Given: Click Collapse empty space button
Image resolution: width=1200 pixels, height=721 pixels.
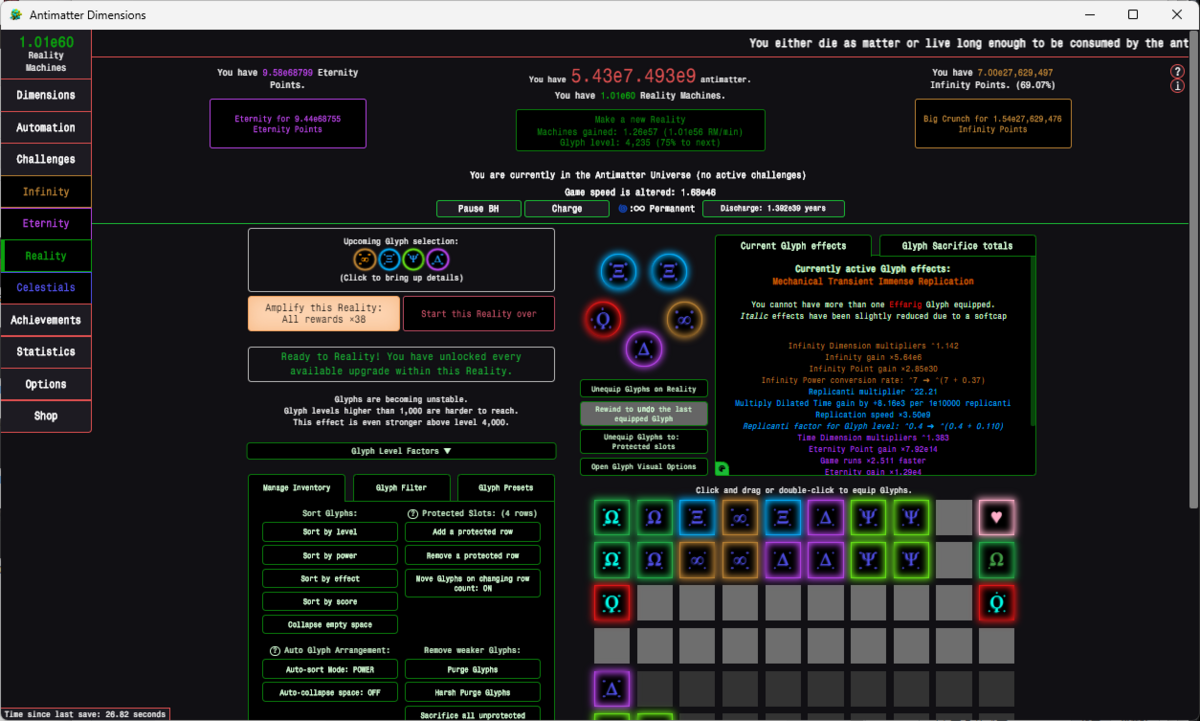Looking at the screenshot, I should point(330,624).
